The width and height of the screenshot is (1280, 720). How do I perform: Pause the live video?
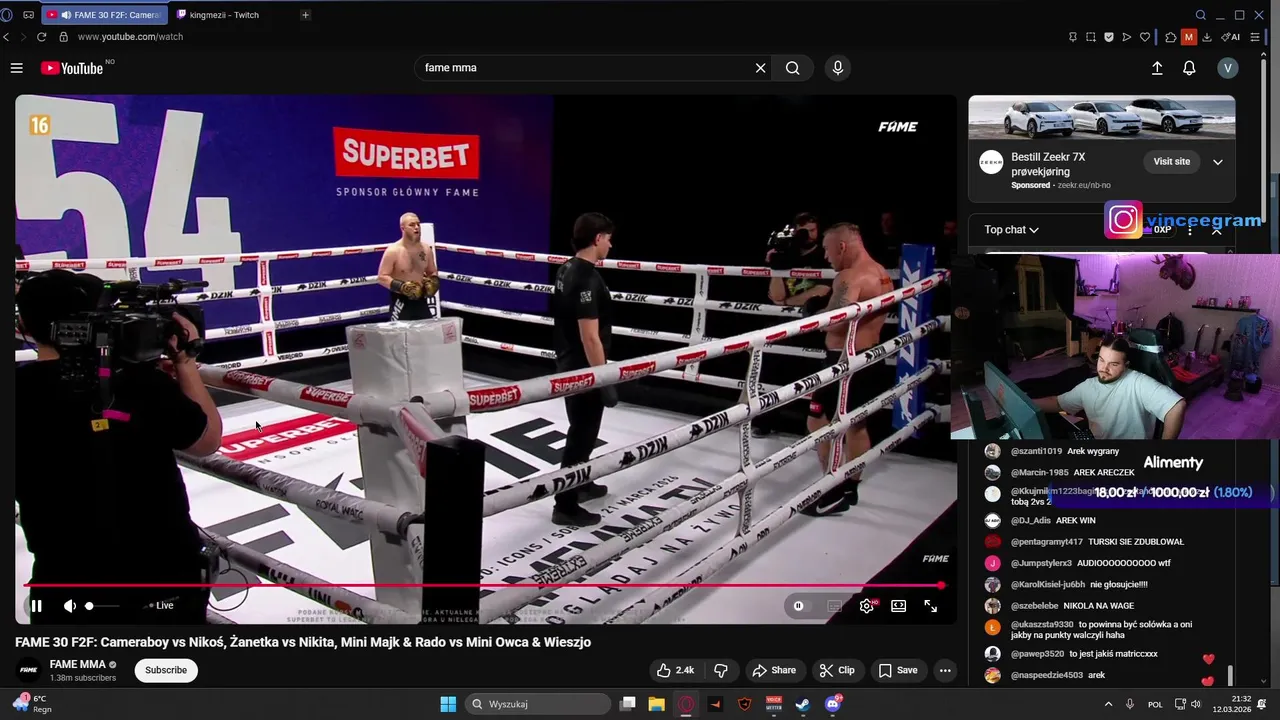point(36,605)
